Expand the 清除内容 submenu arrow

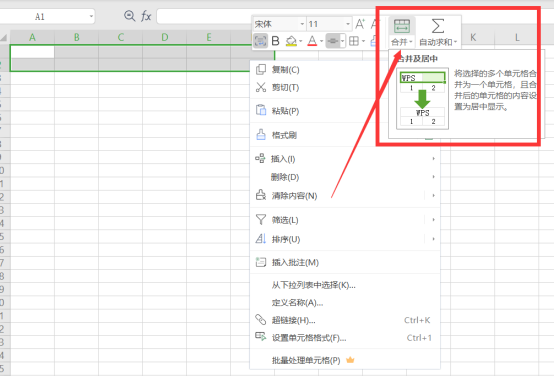433,195
